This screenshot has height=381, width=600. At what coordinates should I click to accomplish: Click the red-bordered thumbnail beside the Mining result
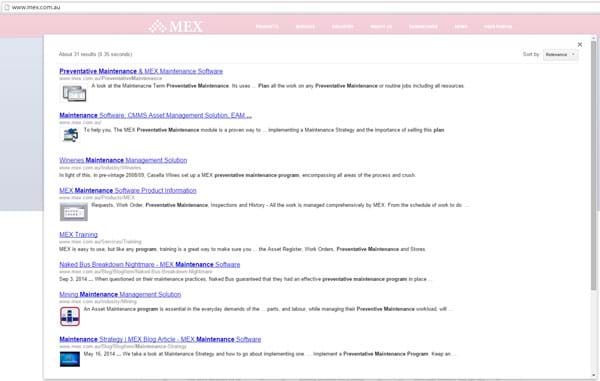point(70,316)
